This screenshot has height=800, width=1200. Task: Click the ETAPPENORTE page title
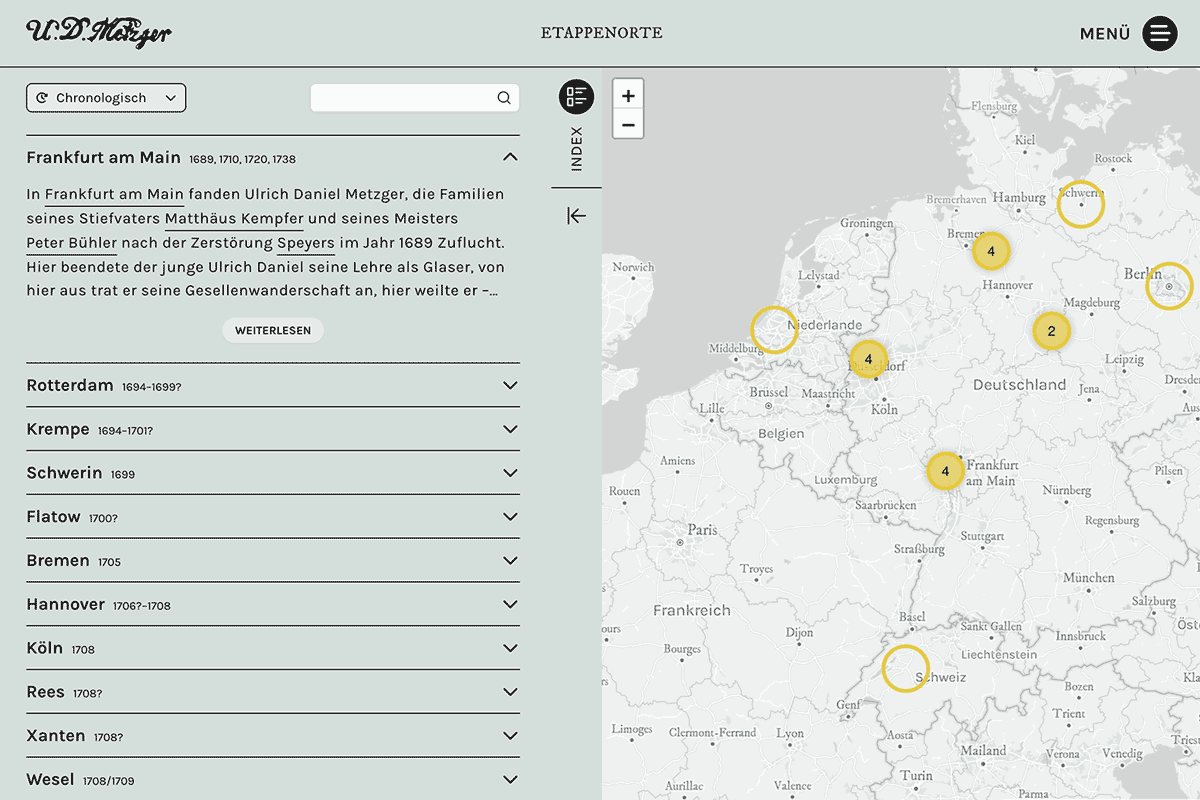(x=602, y=33)
